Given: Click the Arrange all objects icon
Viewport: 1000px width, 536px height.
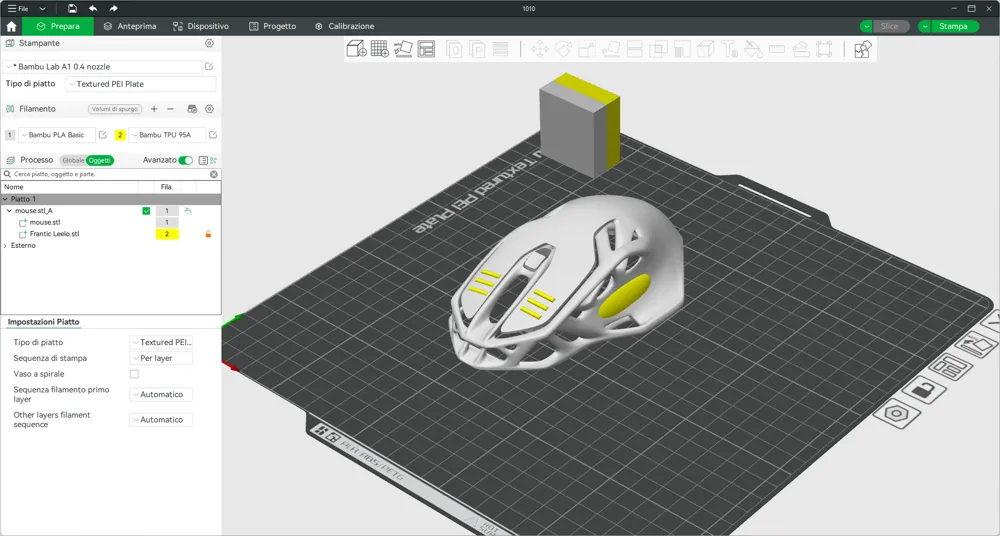Looking at the screenshot, I should [426, 48].
